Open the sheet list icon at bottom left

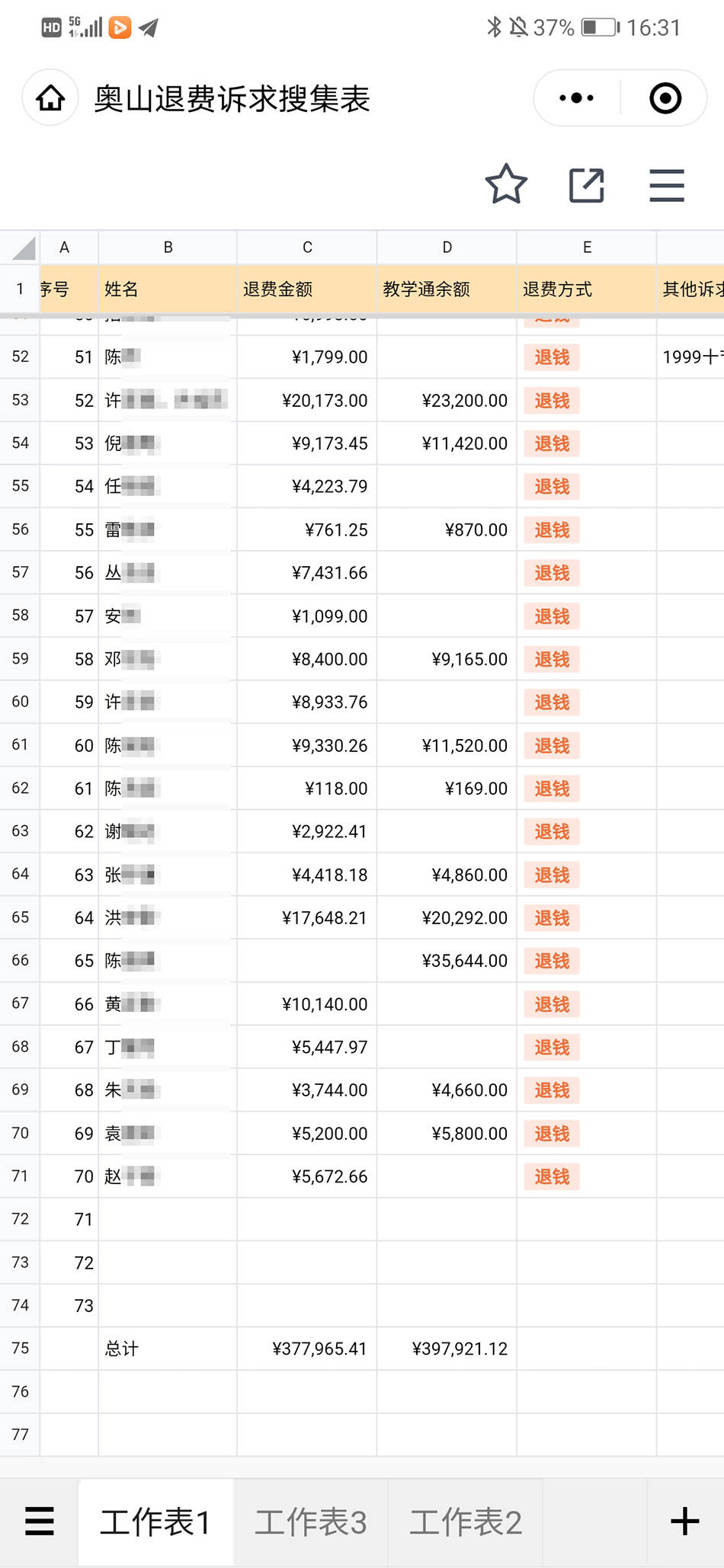[x=40, y=1522]
